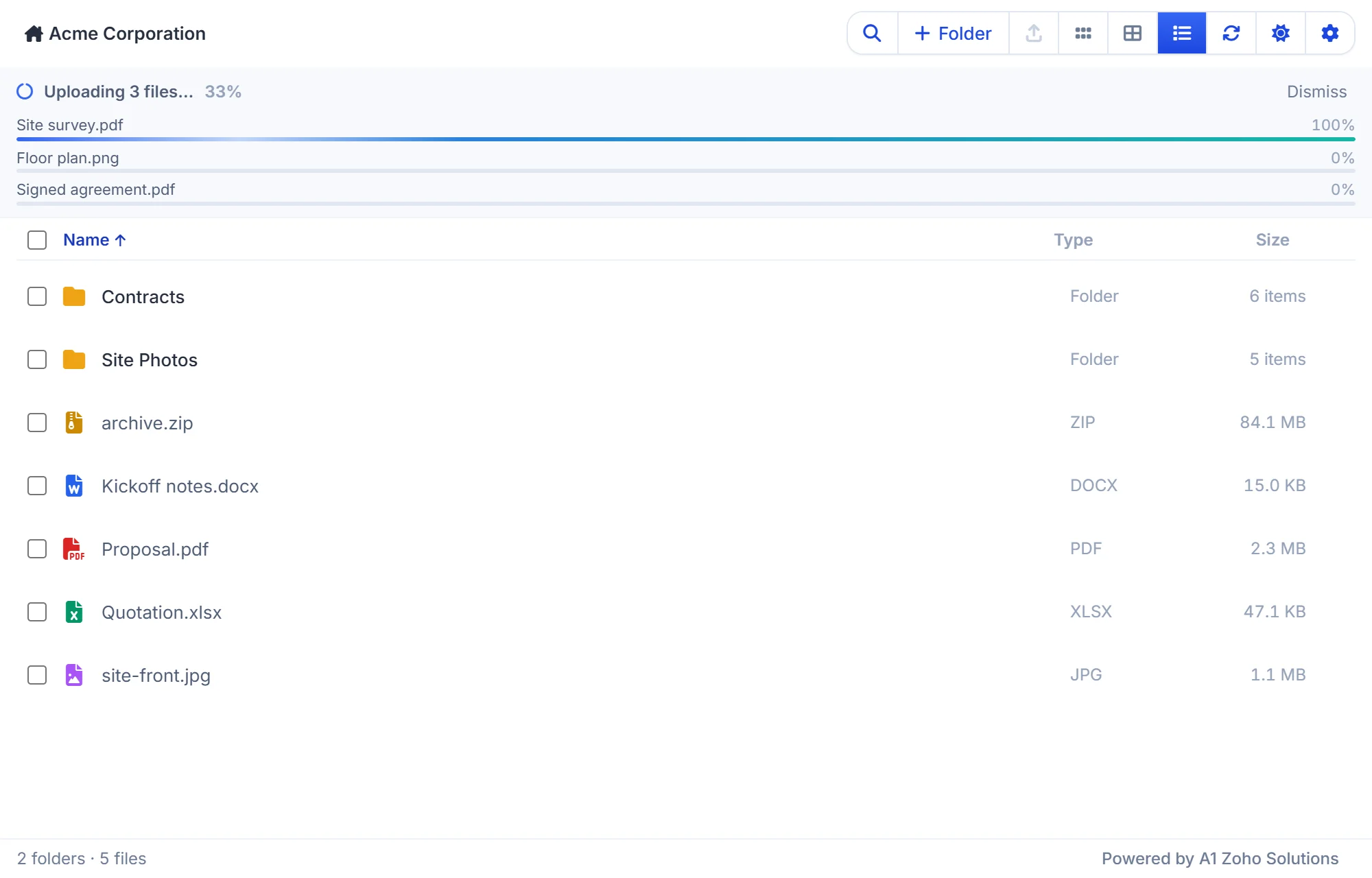The height and width of the screenshot is (878, 1372).
Task: Select archive.zip with its checkbox
Action: click(37, 423)
